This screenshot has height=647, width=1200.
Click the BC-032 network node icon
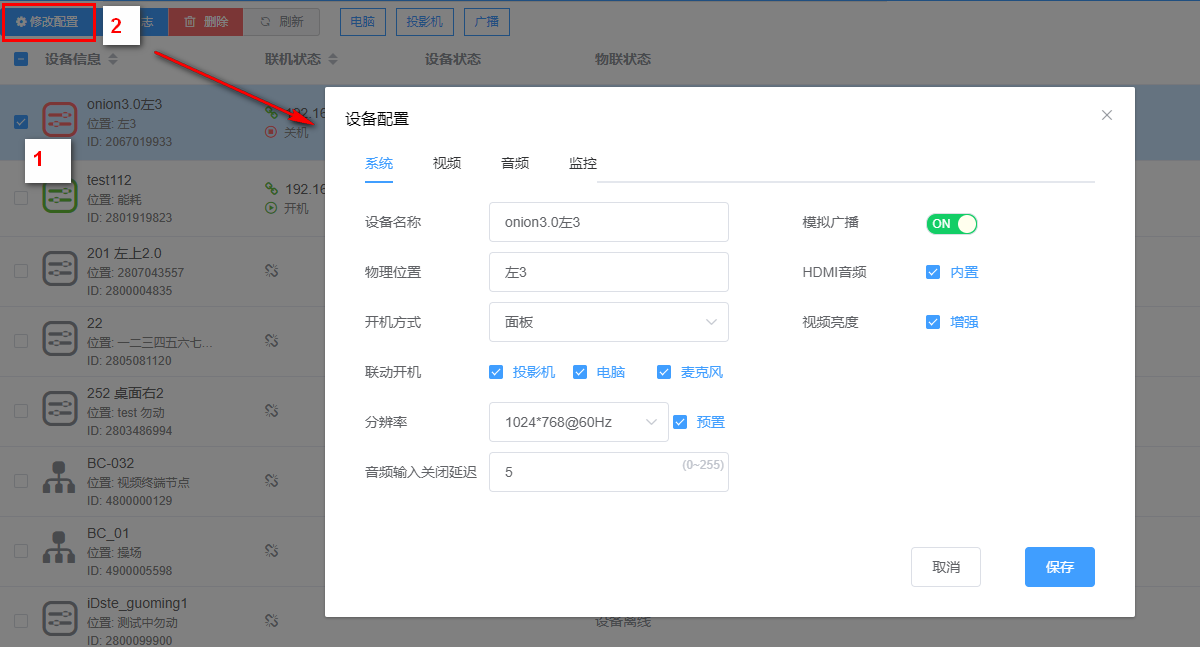click(60, 480)
